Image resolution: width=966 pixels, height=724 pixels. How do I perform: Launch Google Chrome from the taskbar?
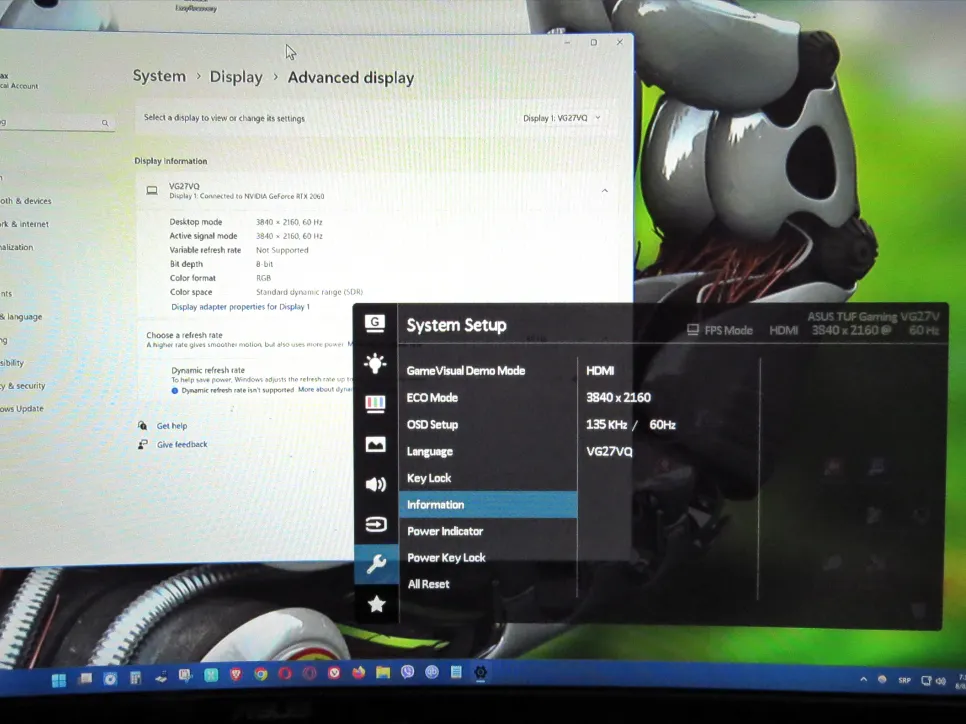(261, 674)
